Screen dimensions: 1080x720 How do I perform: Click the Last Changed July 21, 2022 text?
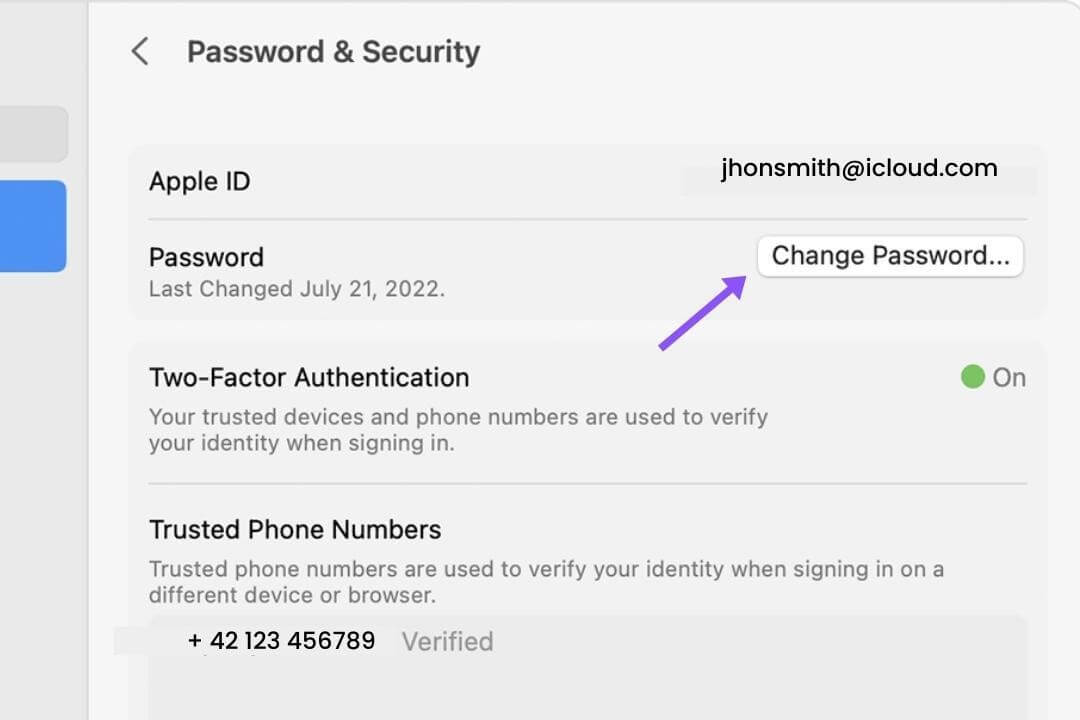[296, 289]
